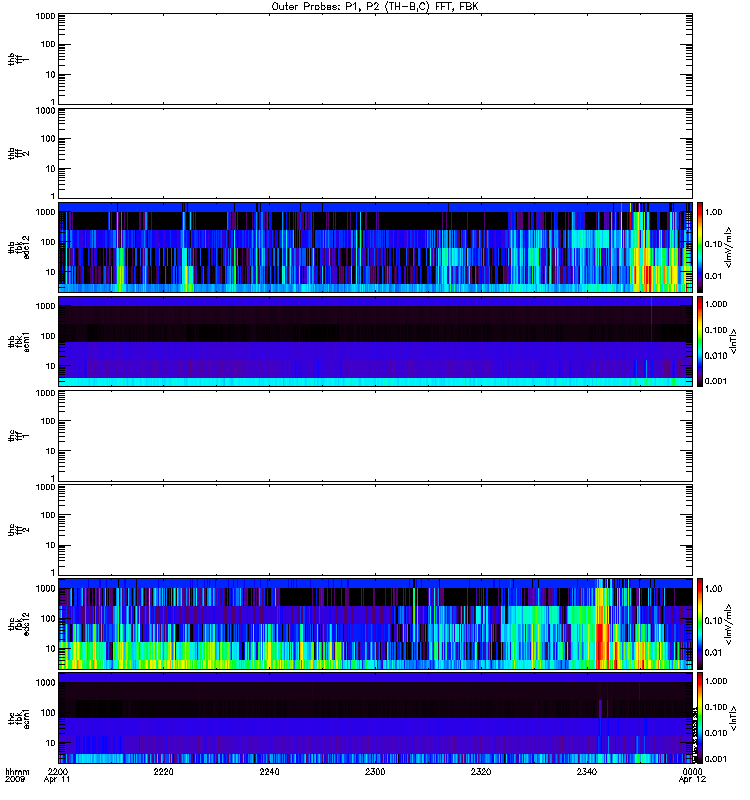Click the 2240 time axis label
The image size is (750, 800).
[x=269, y=772]
